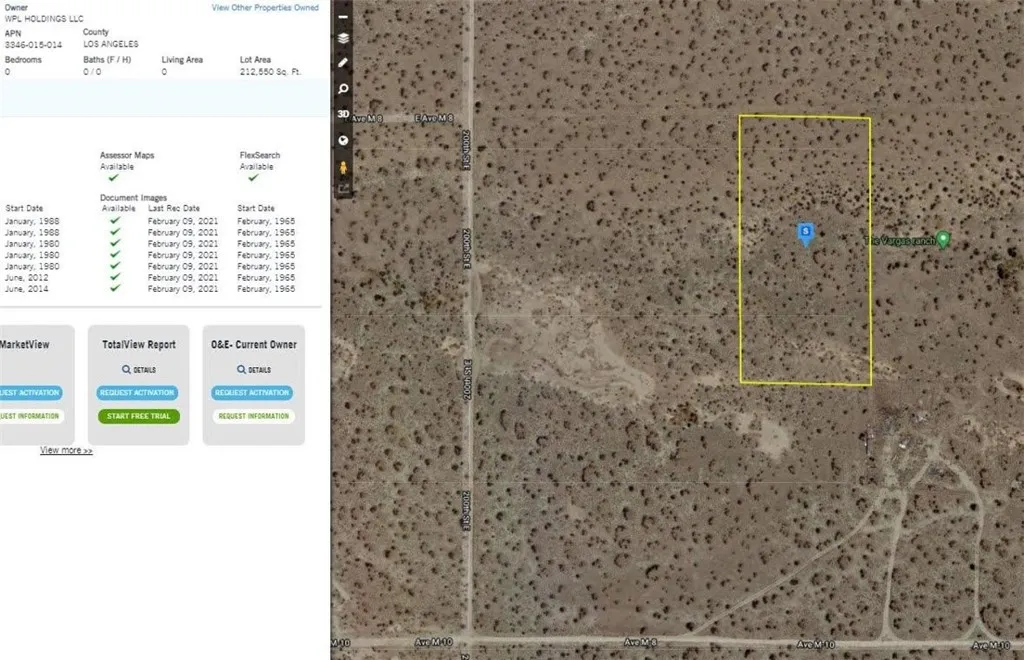This screenshot has width=1024, height=660.
Task: Open the map layers stack icon
Action: (343, 39)
